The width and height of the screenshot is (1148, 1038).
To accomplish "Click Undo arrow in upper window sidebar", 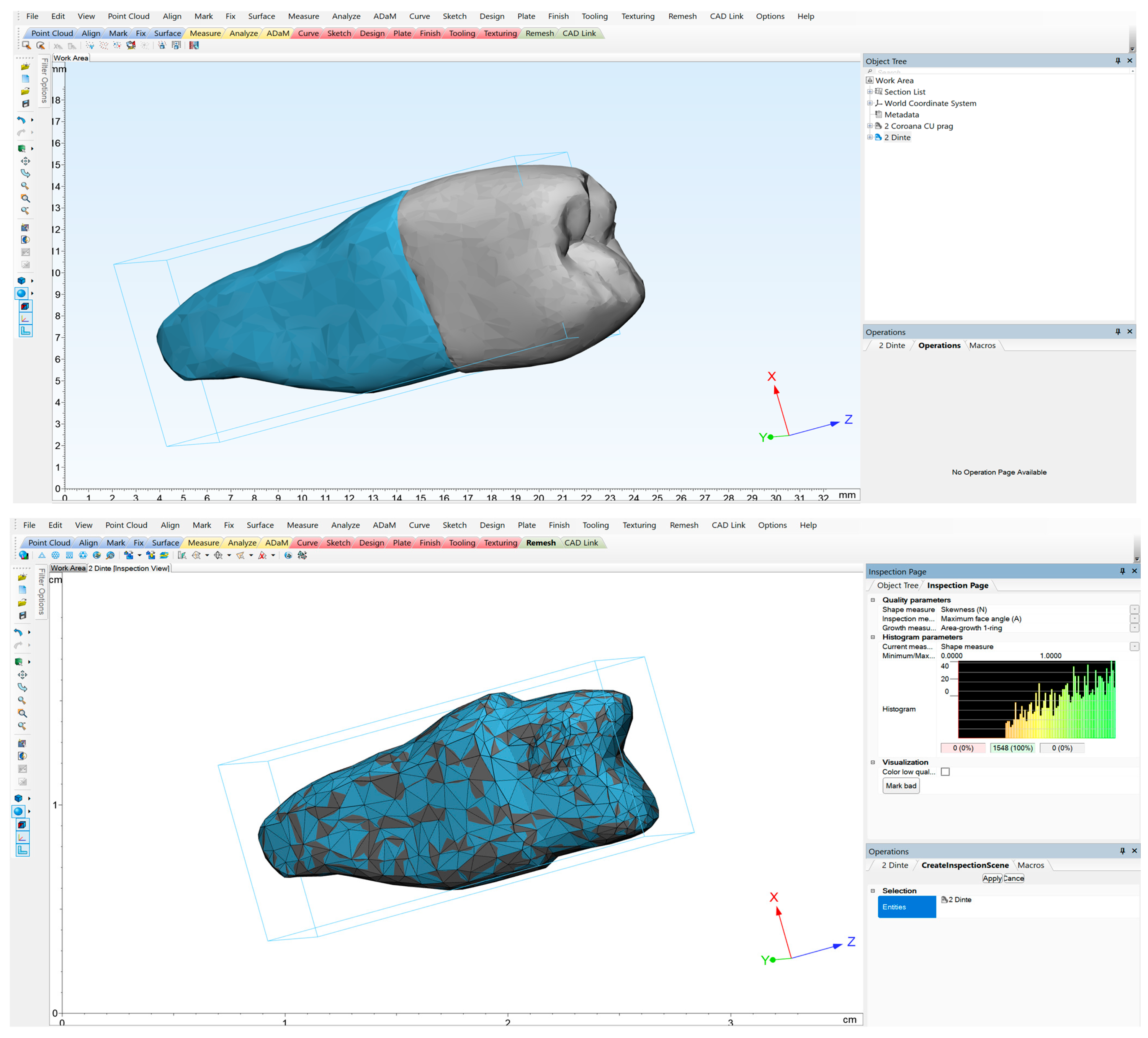I will (x=21, y=120).
